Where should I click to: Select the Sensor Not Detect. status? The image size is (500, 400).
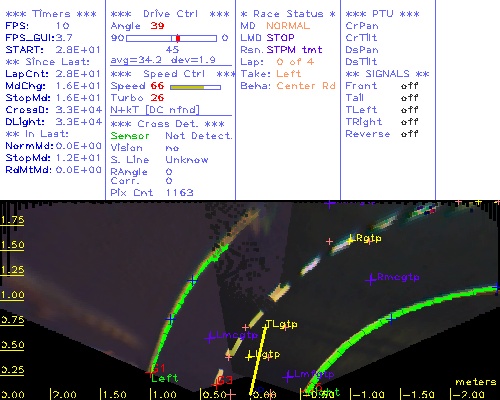[x=171, y=136]
